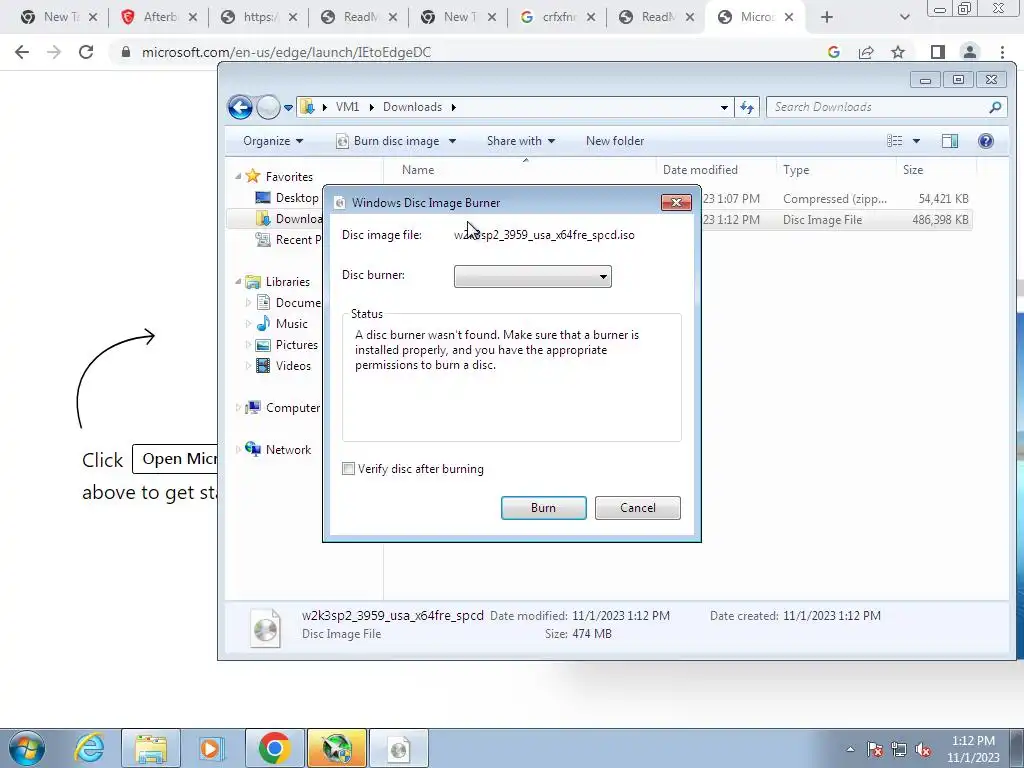Switch to the https:/ tab

259,17
